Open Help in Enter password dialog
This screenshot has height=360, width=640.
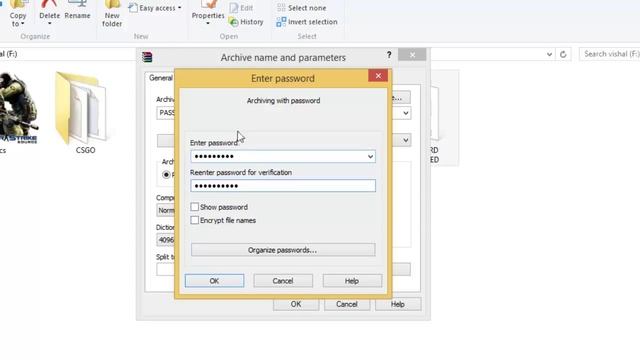tap(352, 281)
